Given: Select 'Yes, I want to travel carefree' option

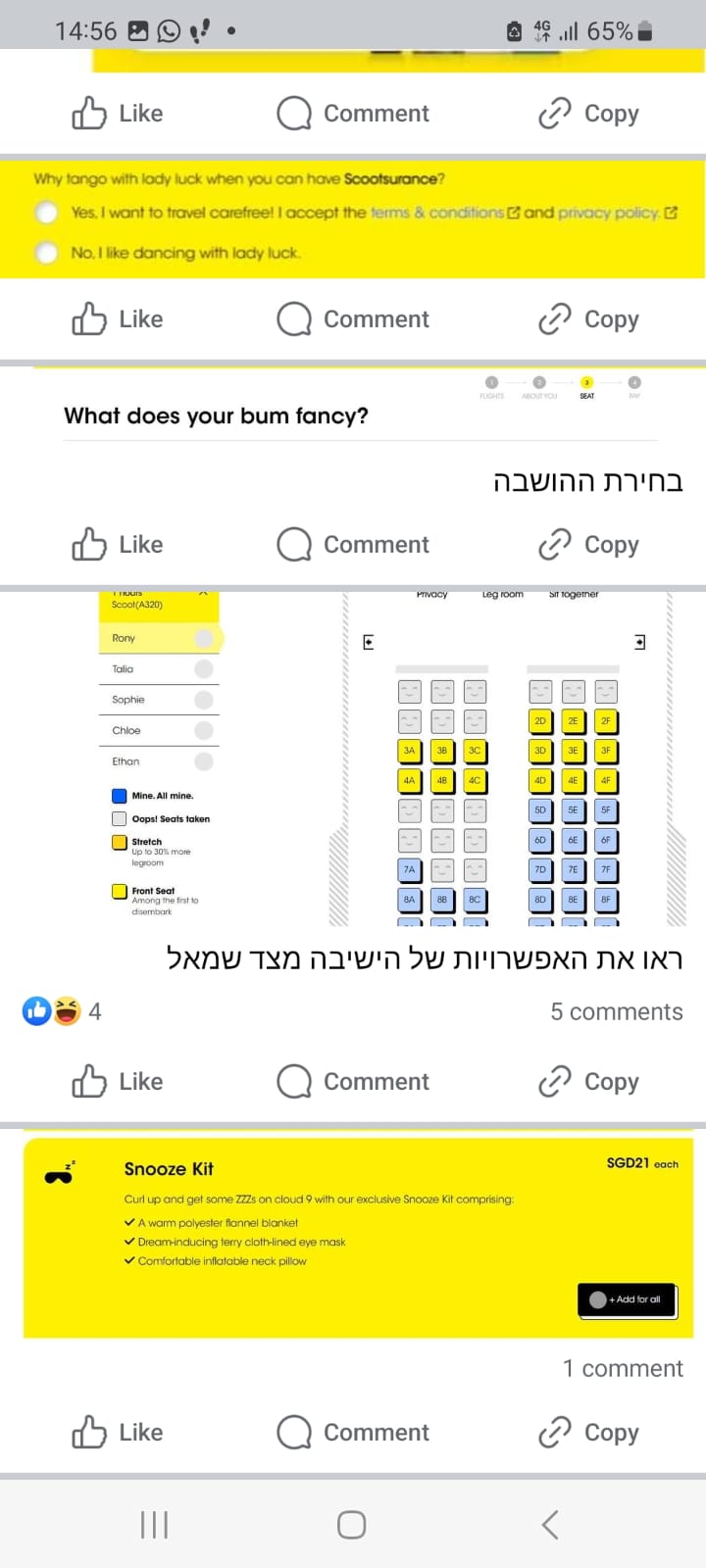Looking at the screenshot, I should coord(46,213).
